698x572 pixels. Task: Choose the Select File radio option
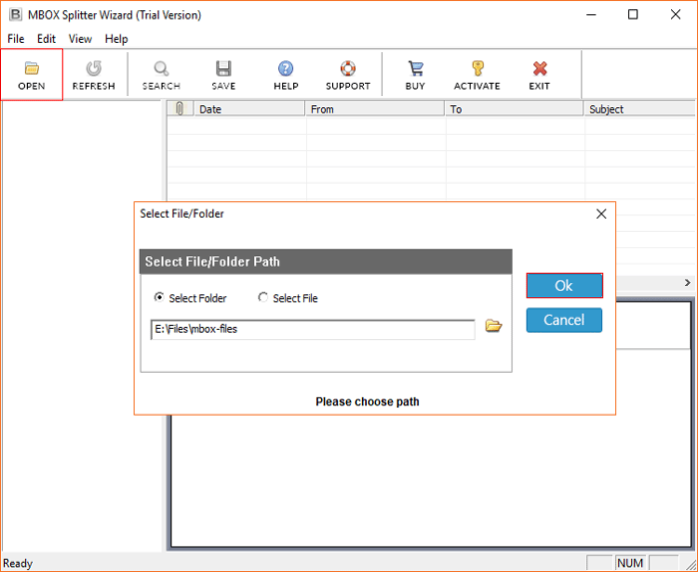288,298
